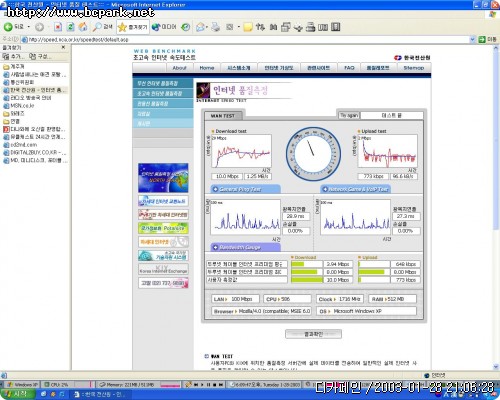This screenshot has height=400, width=500.
Task: Open the Sitemap nav tab
Action: 413,68
